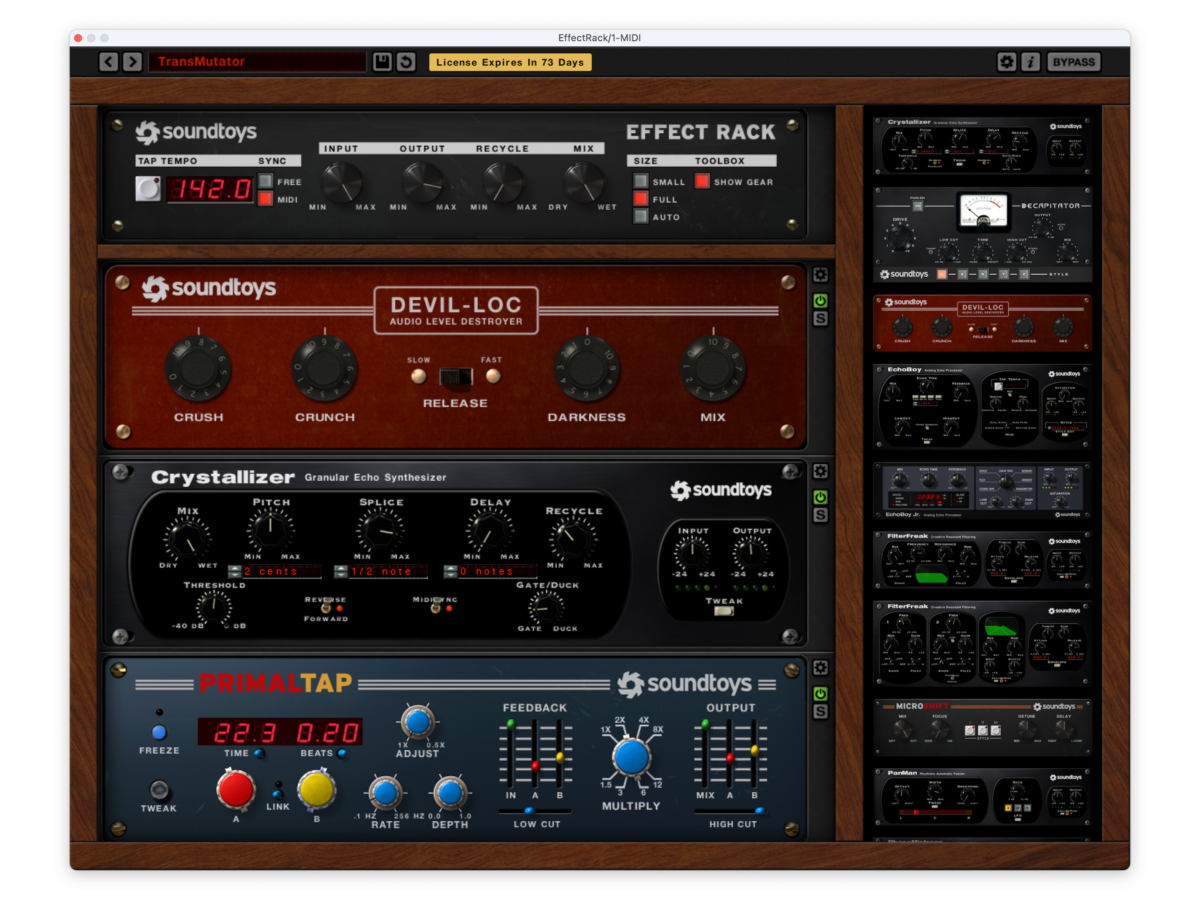Screen dimensions: 1200x900
Task: Open the Devil-Loc gear menu
Action: click(820, 275)
